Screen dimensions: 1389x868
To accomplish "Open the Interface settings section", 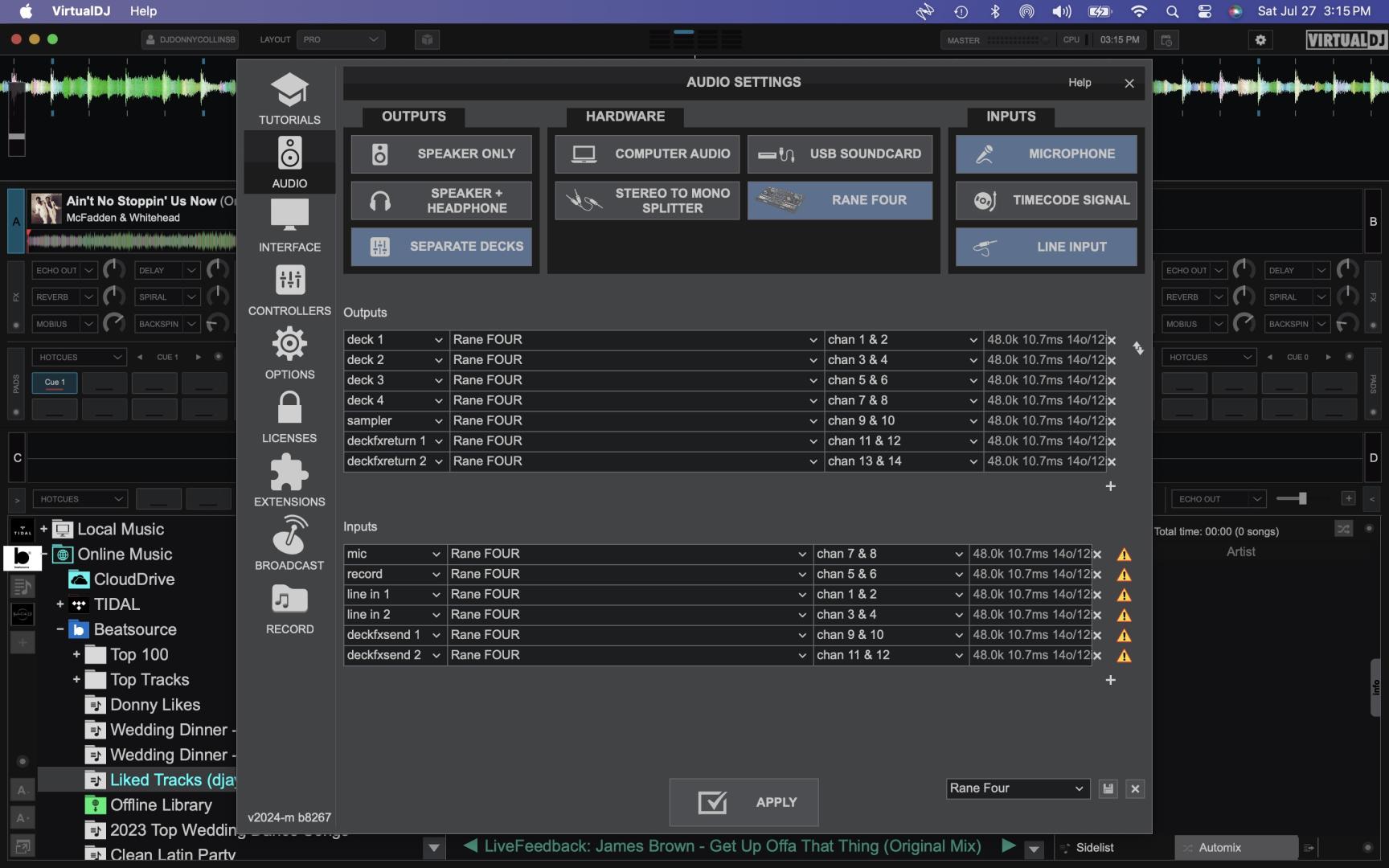I will click(x=289, y=225).
